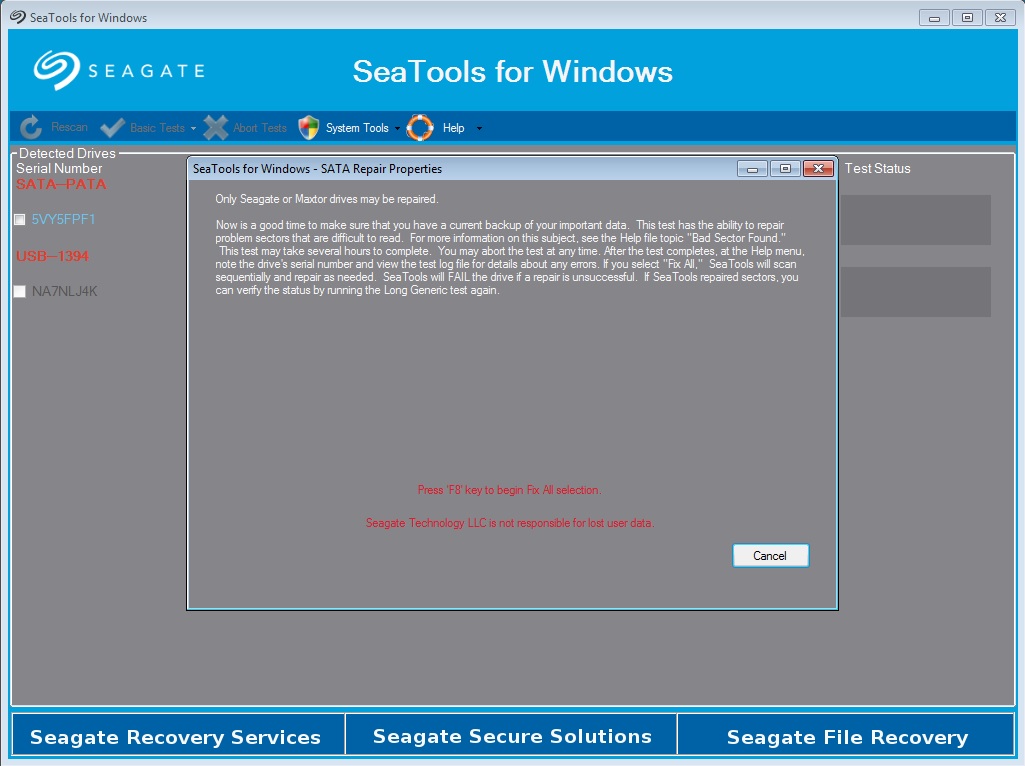Minimize the SATA Repair Properties dialog
1025x766 pixels.
click(x=752, y=169)
